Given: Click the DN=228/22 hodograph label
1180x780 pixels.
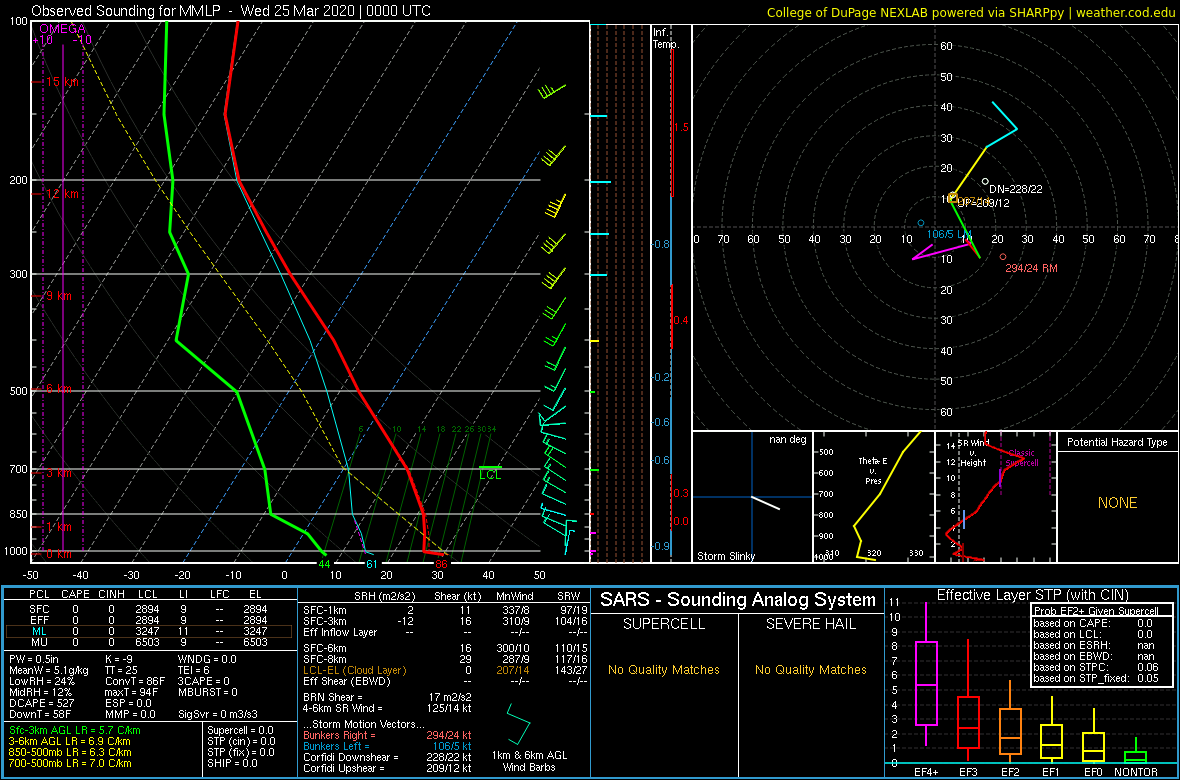Looking at the screenshot, I should click(1015, 188).
